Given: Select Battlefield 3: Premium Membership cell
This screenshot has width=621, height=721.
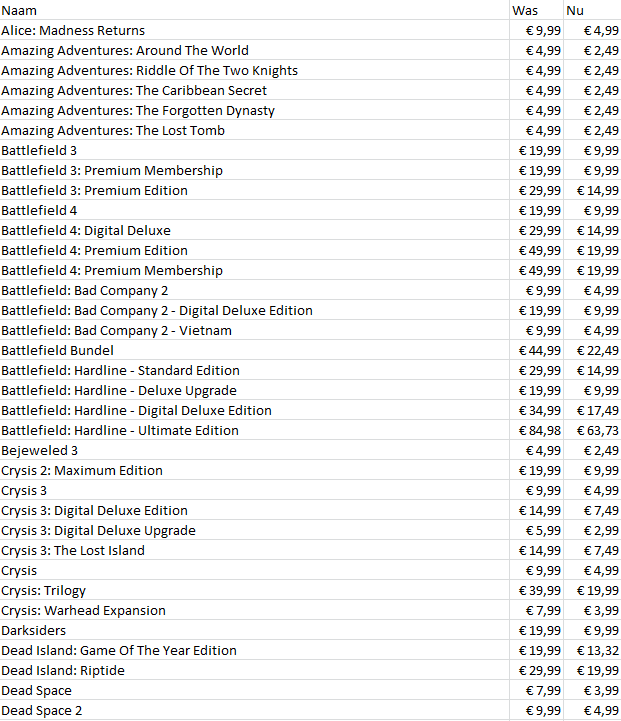Looking at the screenshot, I should click(255, 170).
